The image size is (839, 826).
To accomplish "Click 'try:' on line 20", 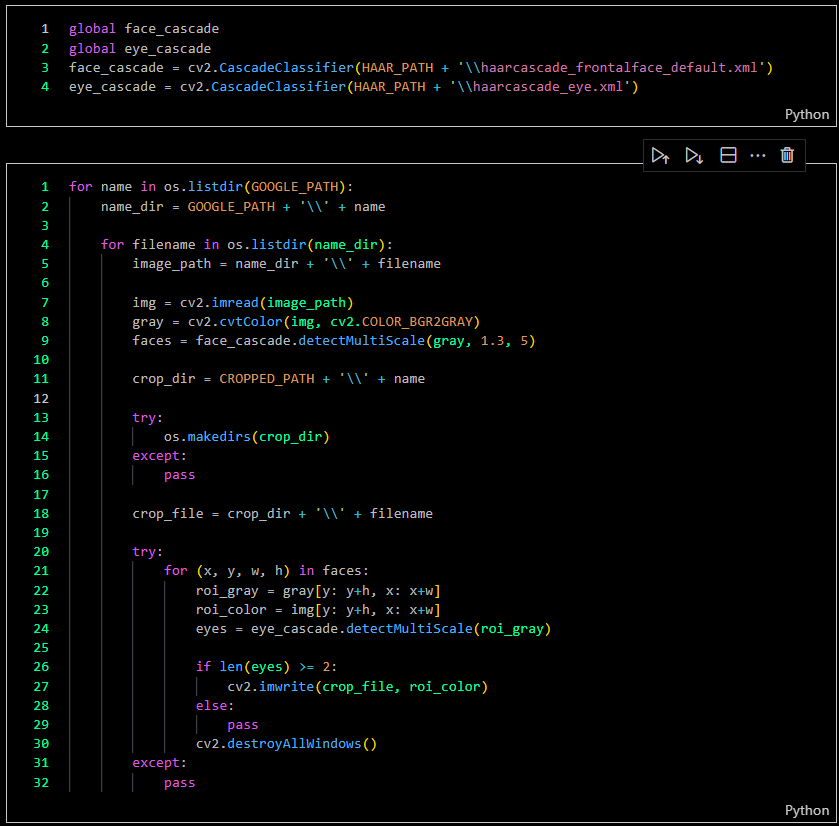I will 147,552.
